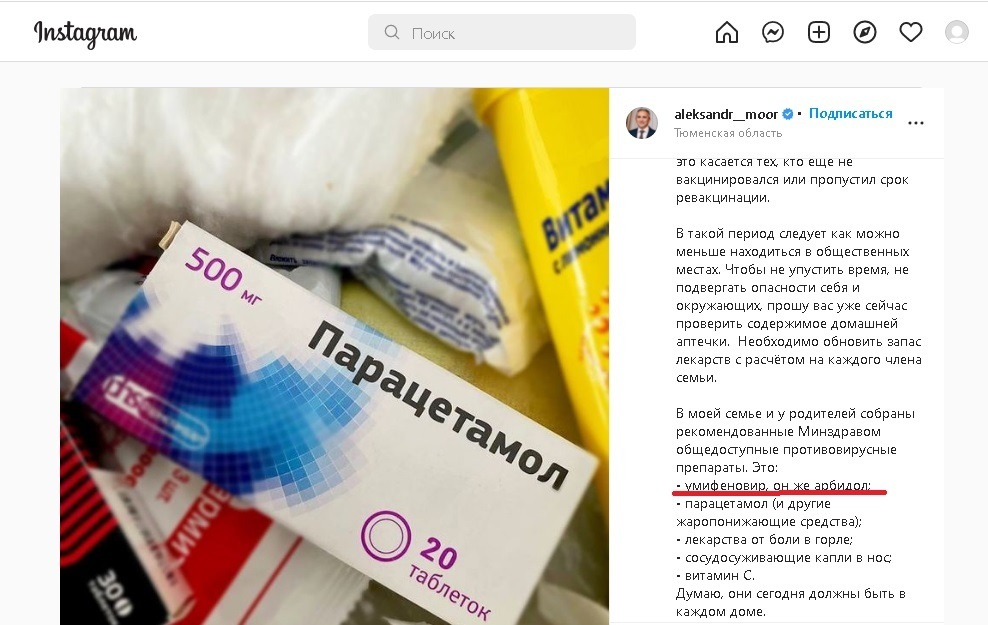Image resolution: width=988 pixels, height=625 pixels.
Task: Click the Поиск search field
Action: tap(502, 32)
